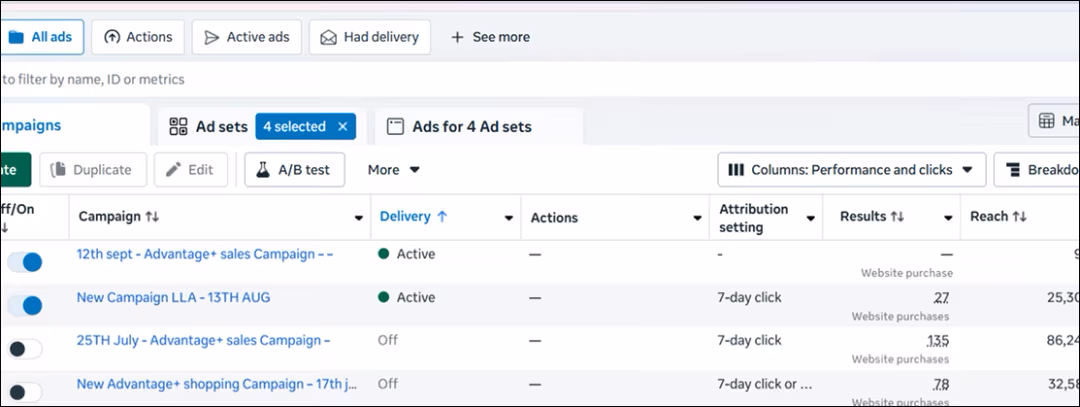
Task: Click 7-day click for 25TH July campaign
Action: coord(749,340)
